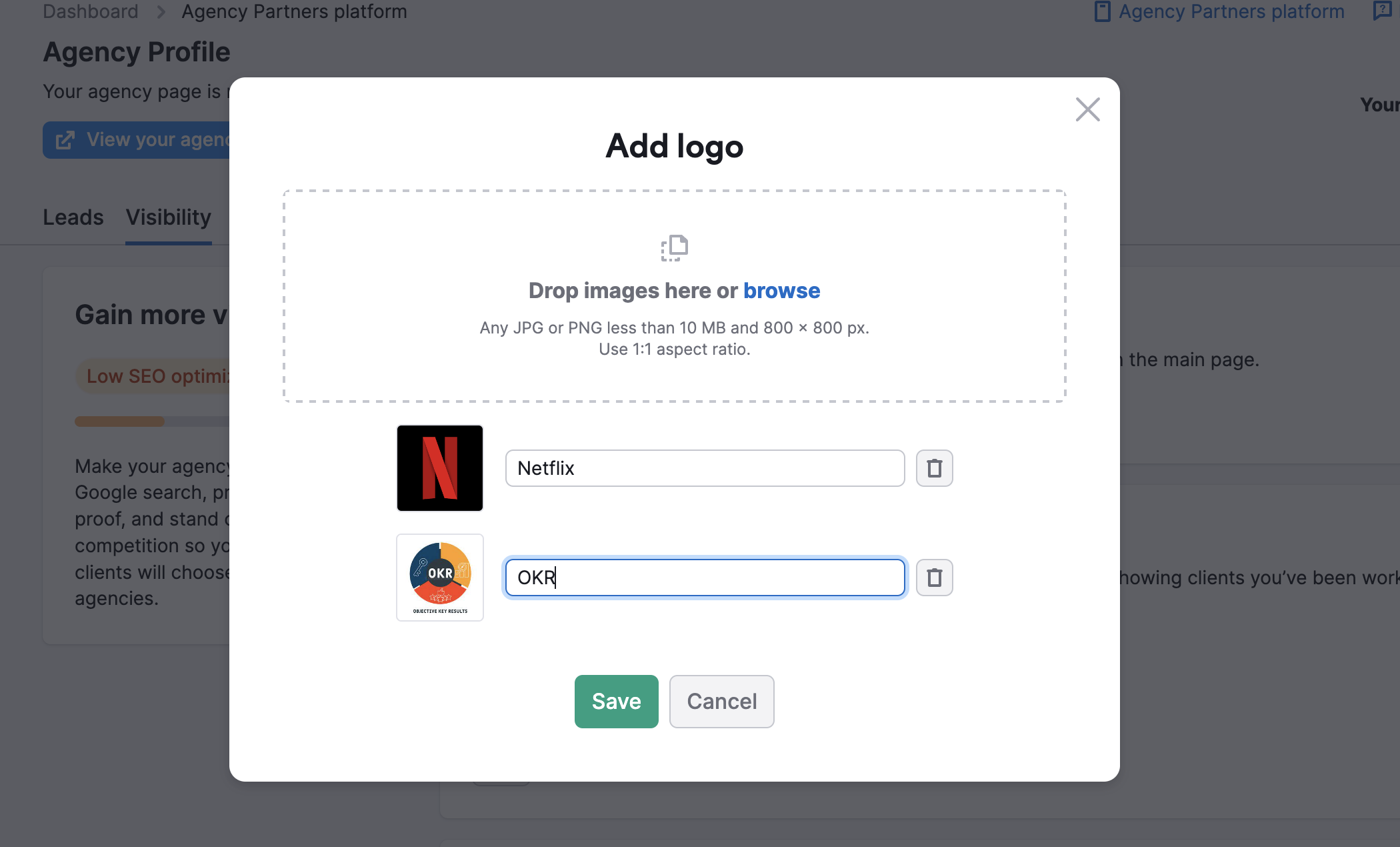Cancel adding logos

721,702
